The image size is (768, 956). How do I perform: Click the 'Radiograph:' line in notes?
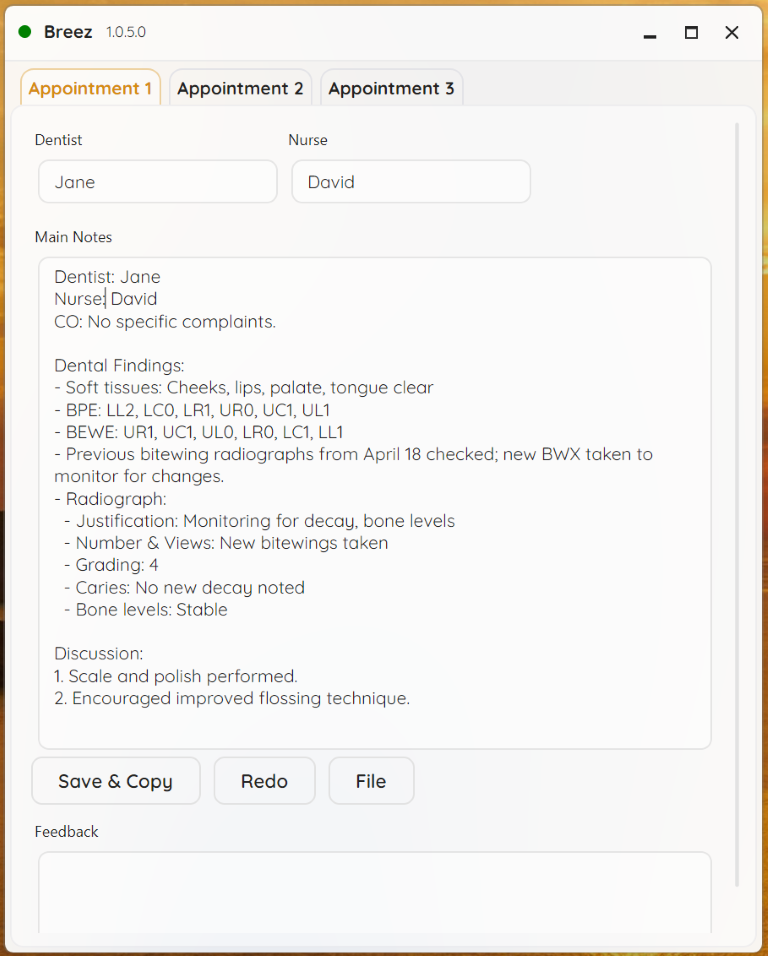pos(110,499)
